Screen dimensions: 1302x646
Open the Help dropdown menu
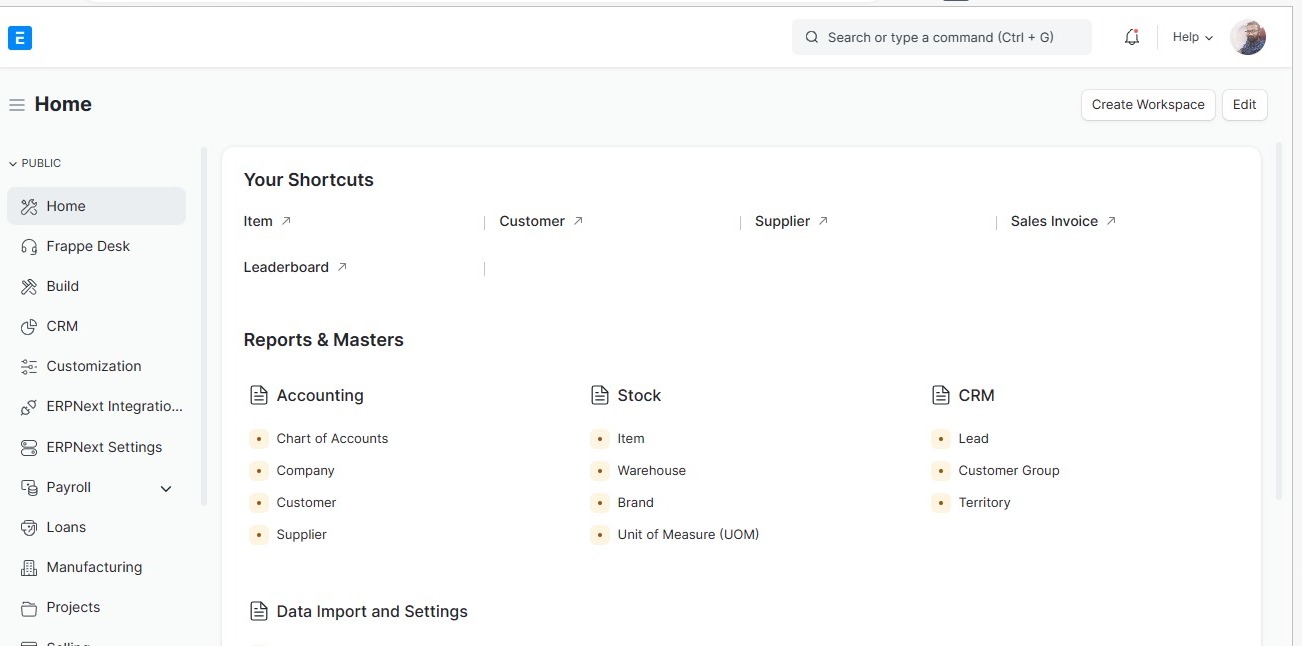[1192, 38]
